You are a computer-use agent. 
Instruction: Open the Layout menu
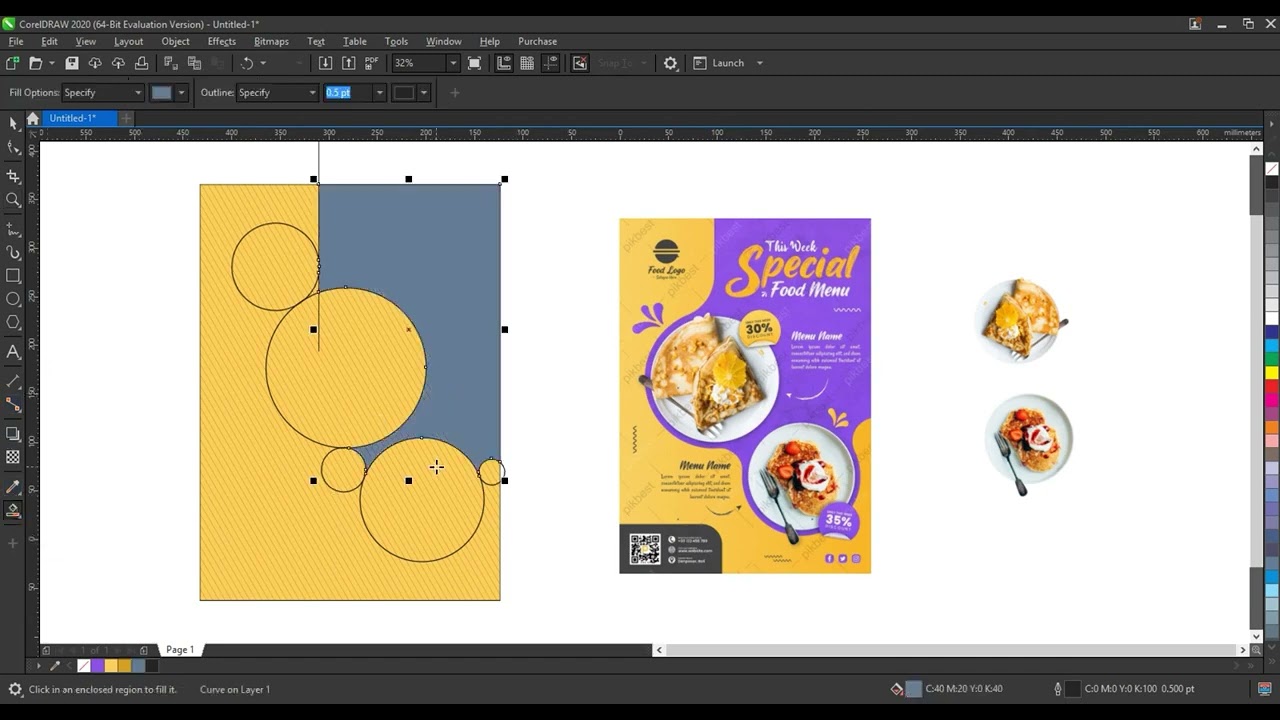click(128, 41)
